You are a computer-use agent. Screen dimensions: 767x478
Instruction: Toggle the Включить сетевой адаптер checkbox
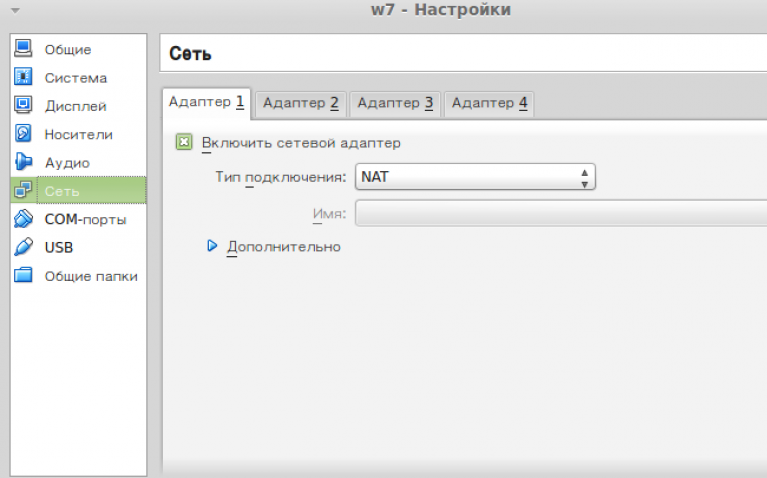184,143
